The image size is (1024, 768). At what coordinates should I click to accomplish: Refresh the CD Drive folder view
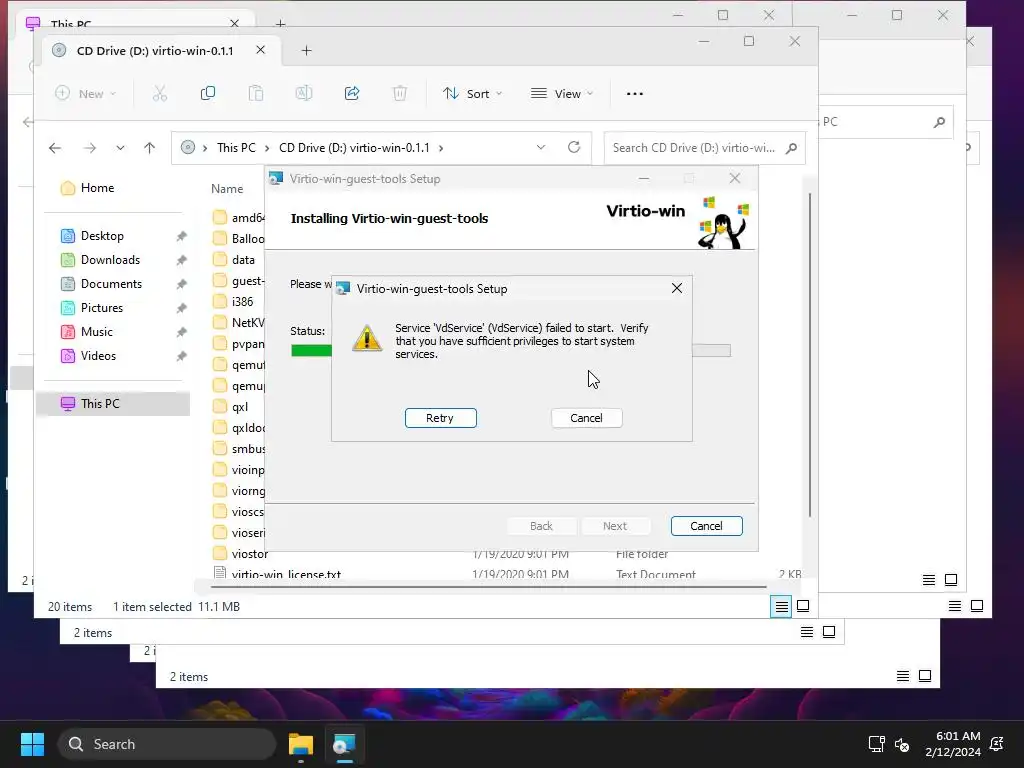574,148
